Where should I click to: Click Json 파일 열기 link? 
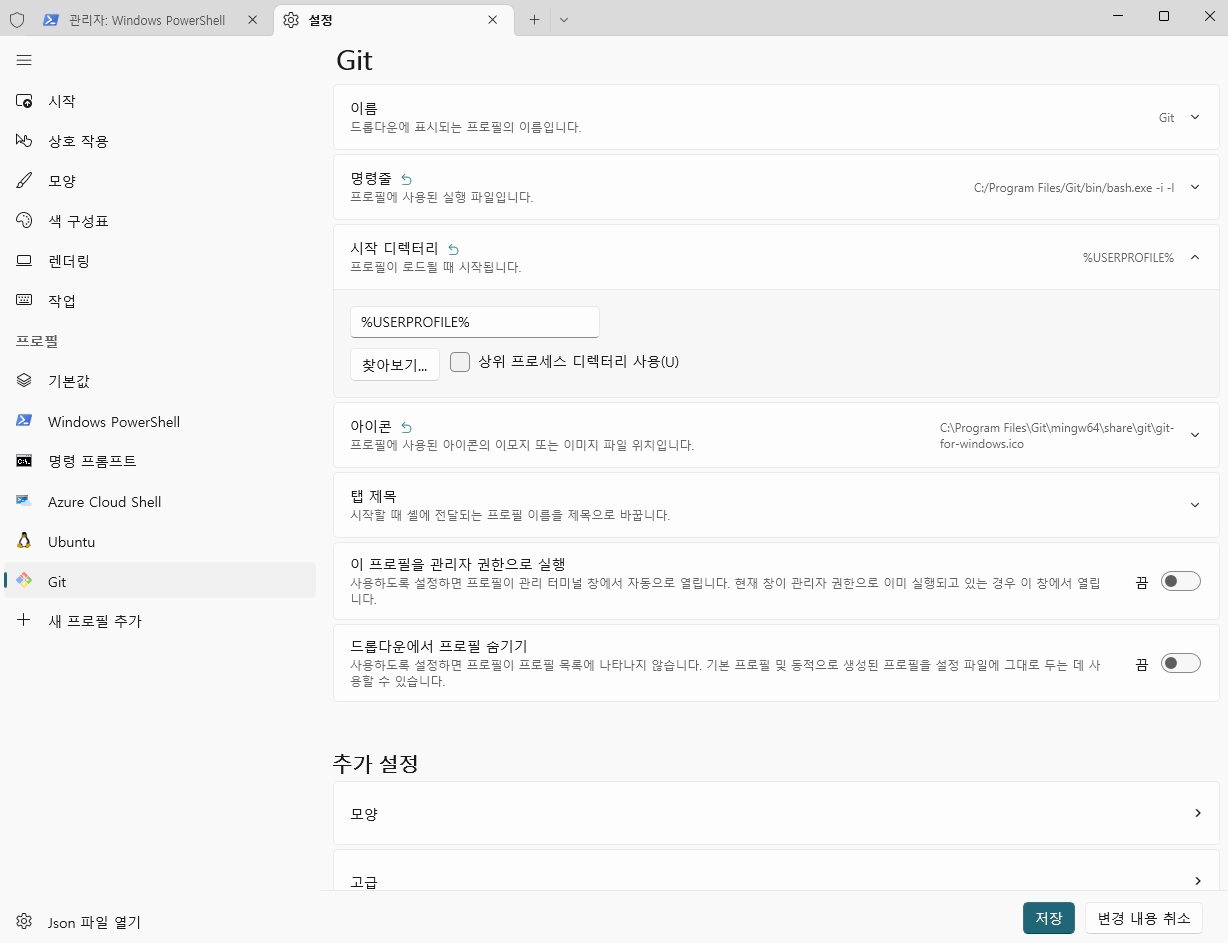[95, 922]
